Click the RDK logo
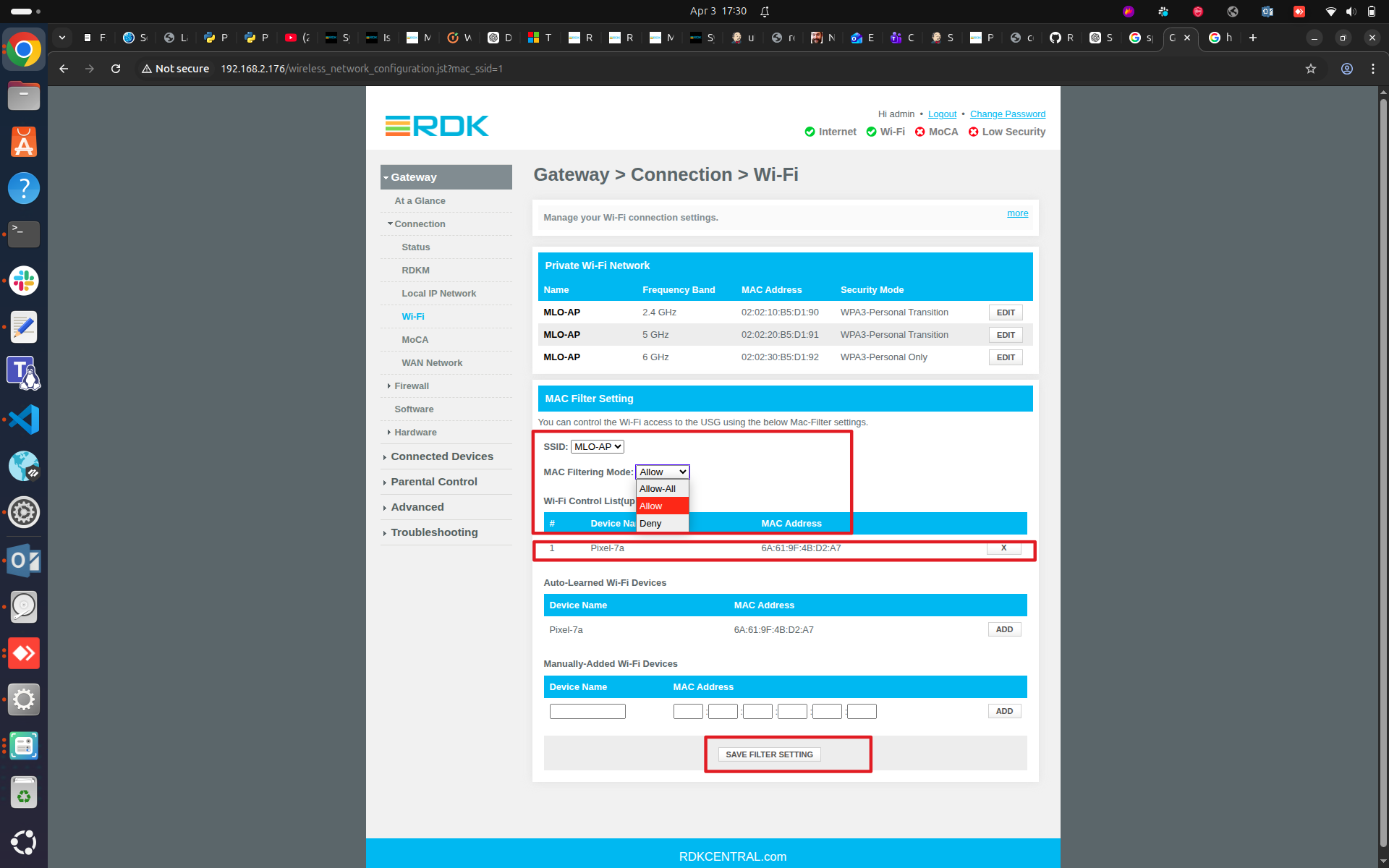Viewport: 1389px width, 868px height. point(437,126)
